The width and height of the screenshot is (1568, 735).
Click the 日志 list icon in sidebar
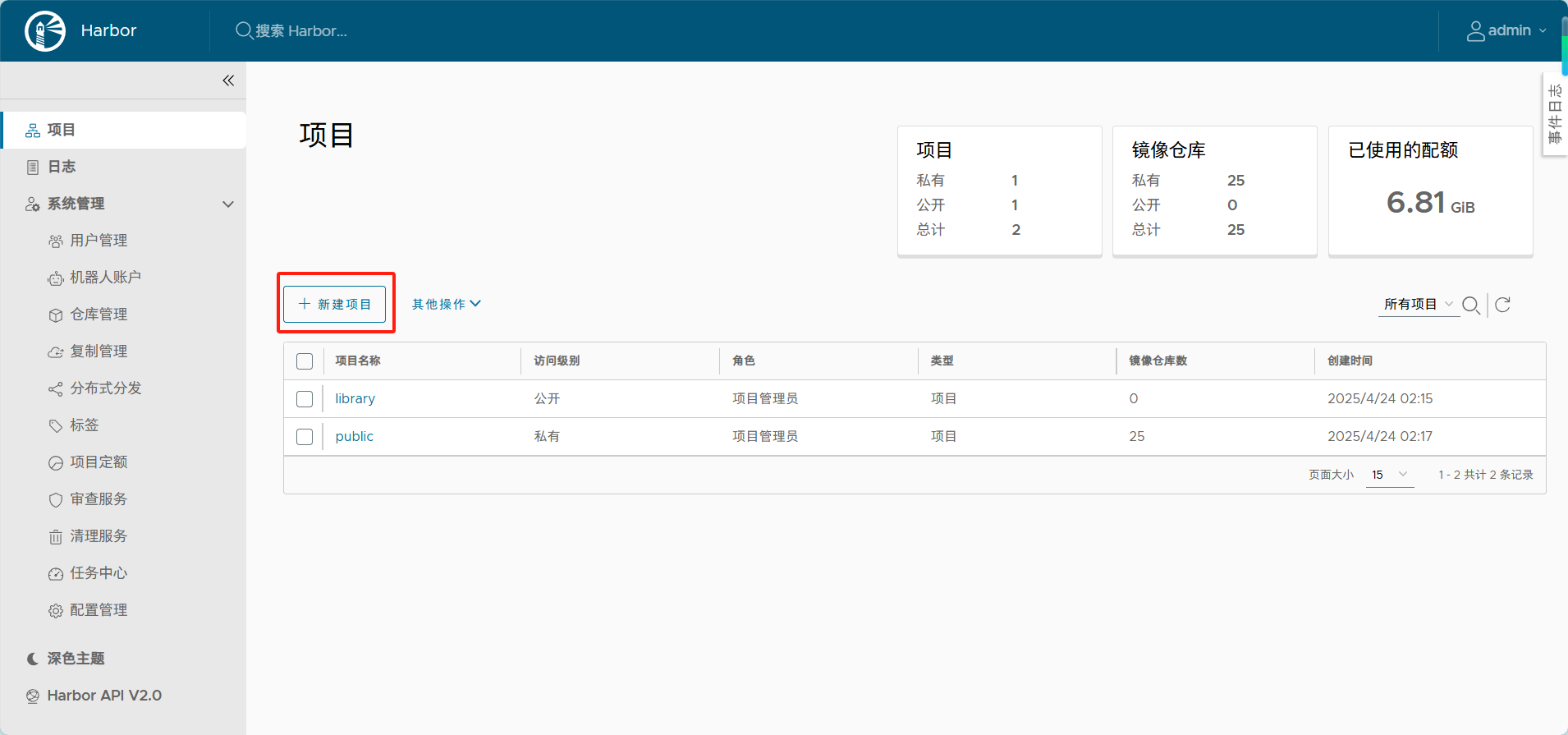[33, 168]
